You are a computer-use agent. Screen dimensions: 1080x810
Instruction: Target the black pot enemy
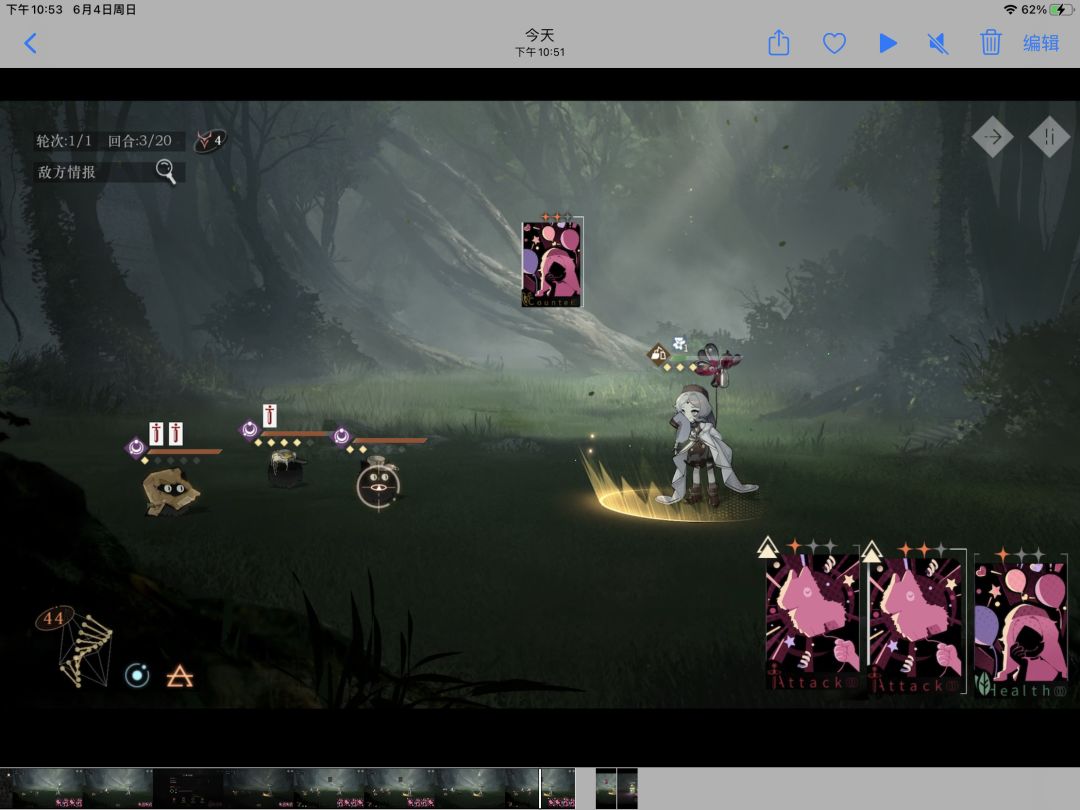[286, 468]
